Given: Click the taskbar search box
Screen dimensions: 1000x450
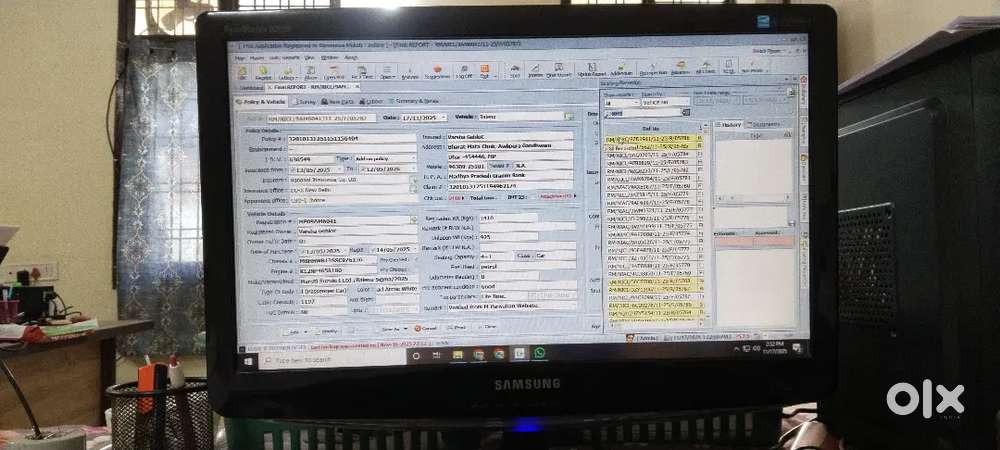Looking at the screenshot, I should tap(332, 359).
